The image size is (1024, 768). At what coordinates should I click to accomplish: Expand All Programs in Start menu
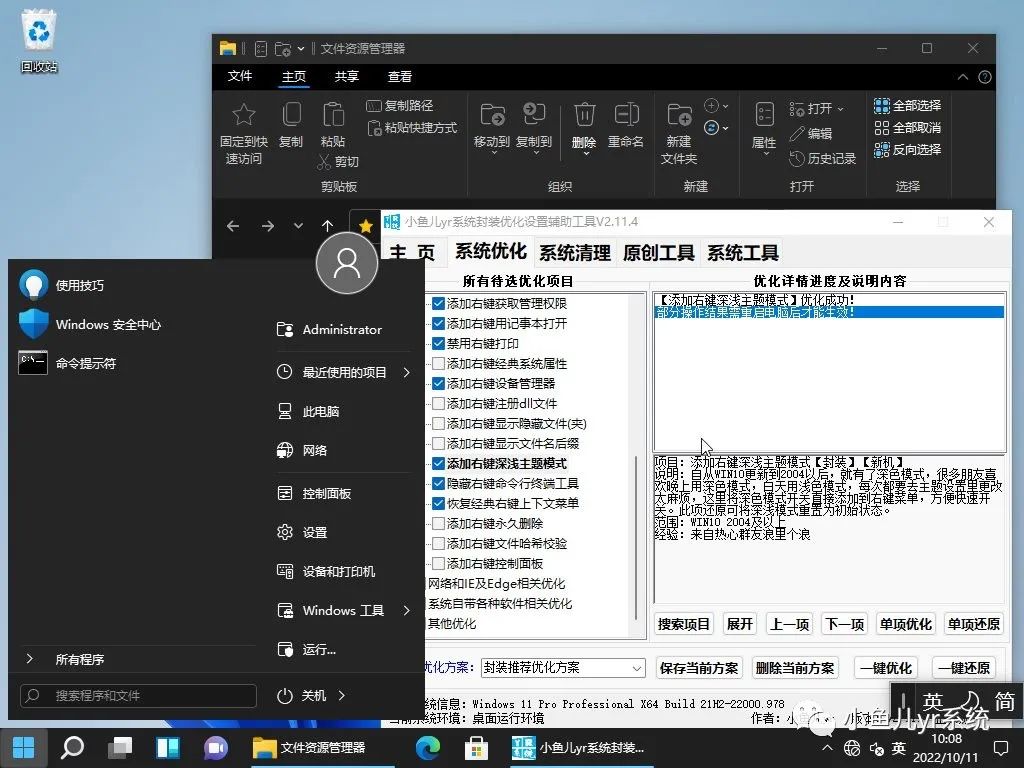tap(78, 659)
